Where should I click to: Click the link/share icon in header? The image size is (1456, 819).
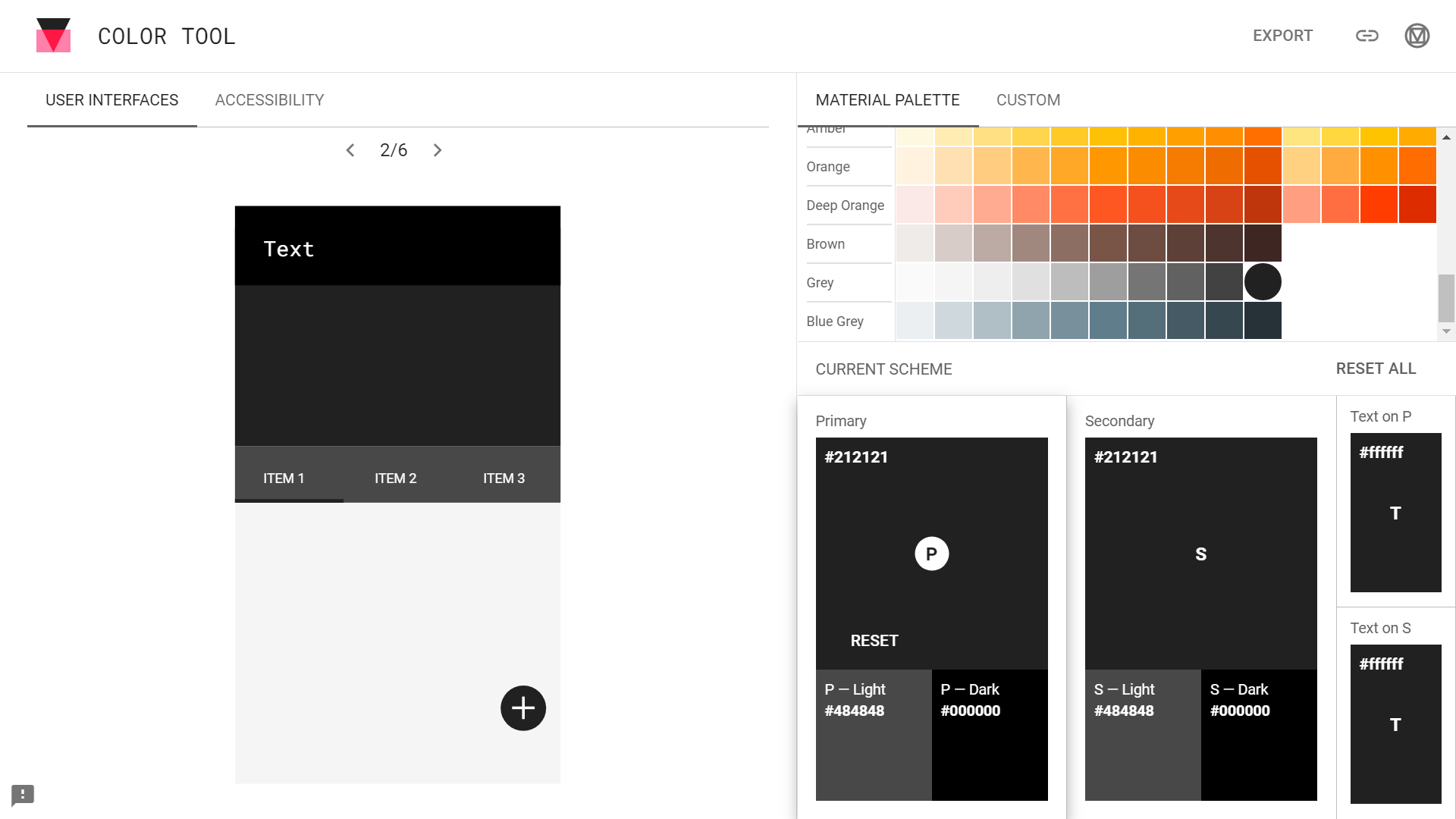1366,36
